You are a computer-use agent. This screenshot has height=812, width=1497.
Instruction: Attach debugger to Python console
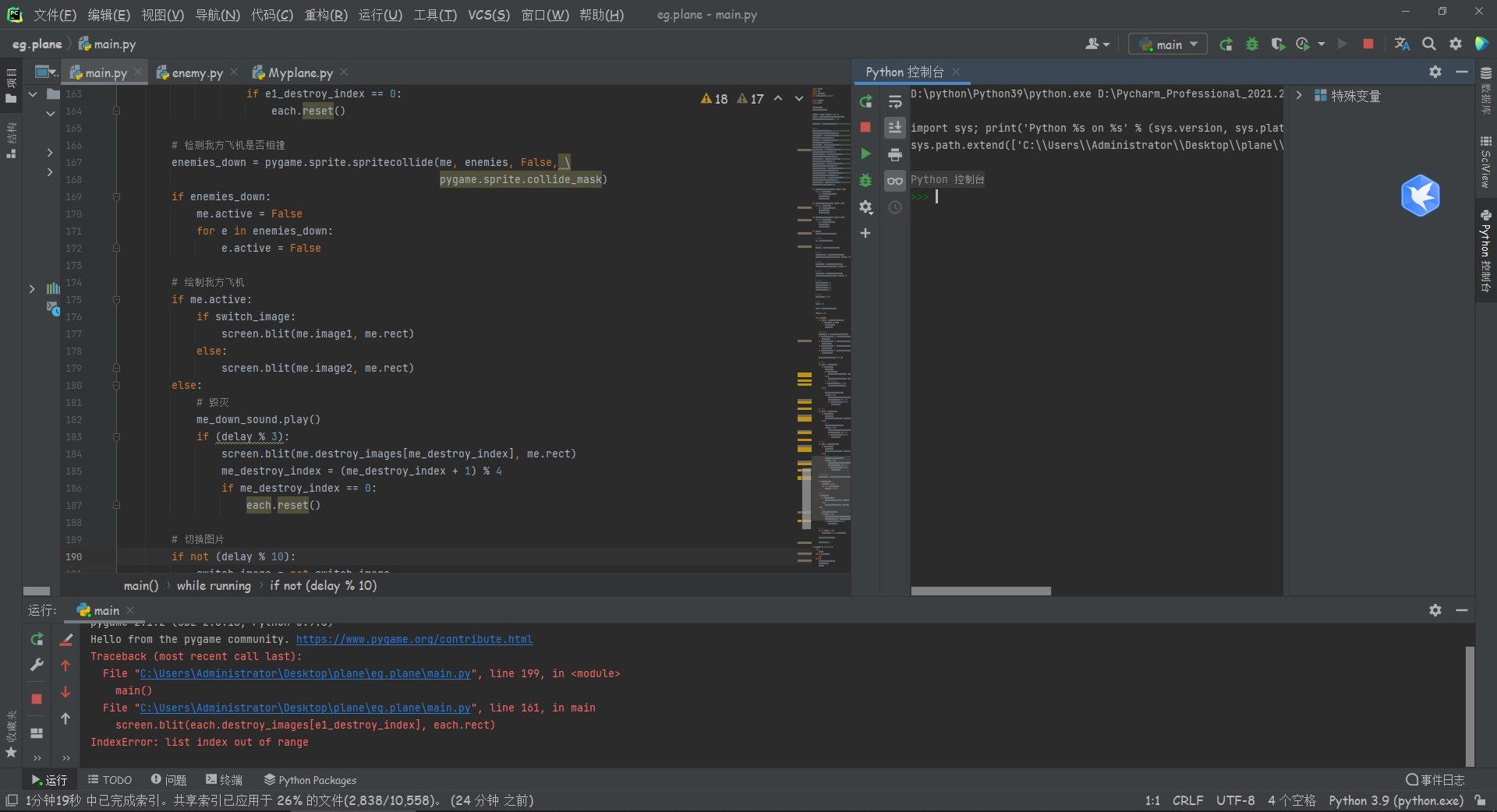(865, 180)
